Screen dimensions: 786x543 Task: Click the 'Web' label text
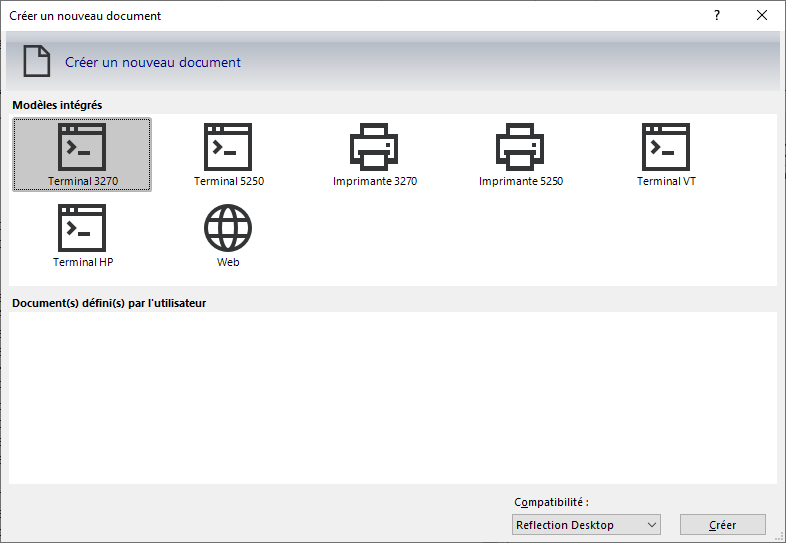(x=228, y=262)
